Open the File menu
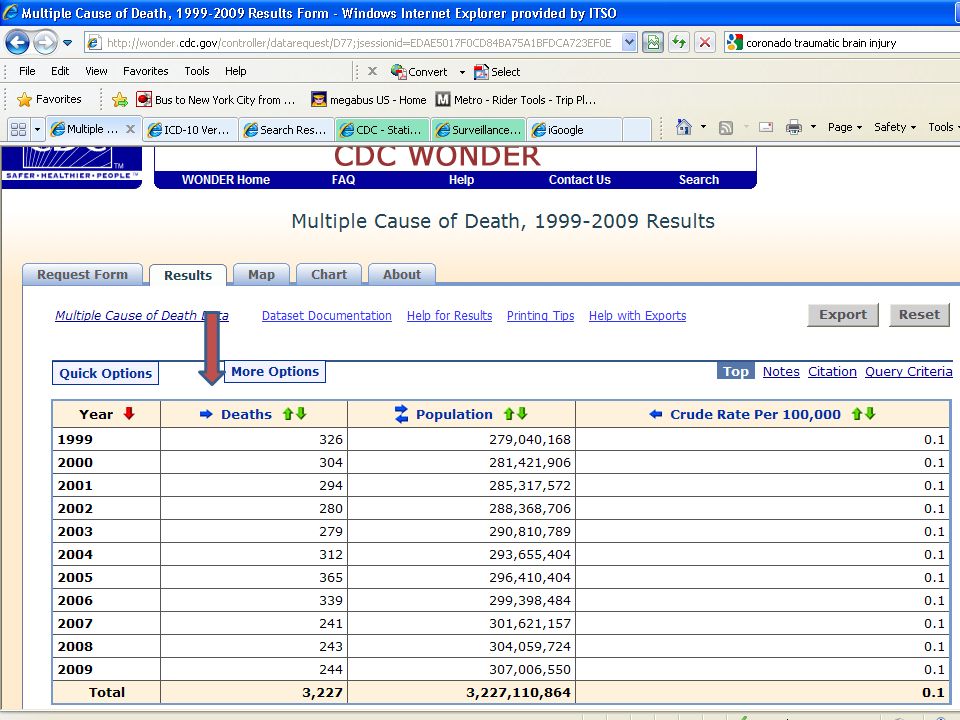This screenshot has width=960, height=720. [27, 71]
